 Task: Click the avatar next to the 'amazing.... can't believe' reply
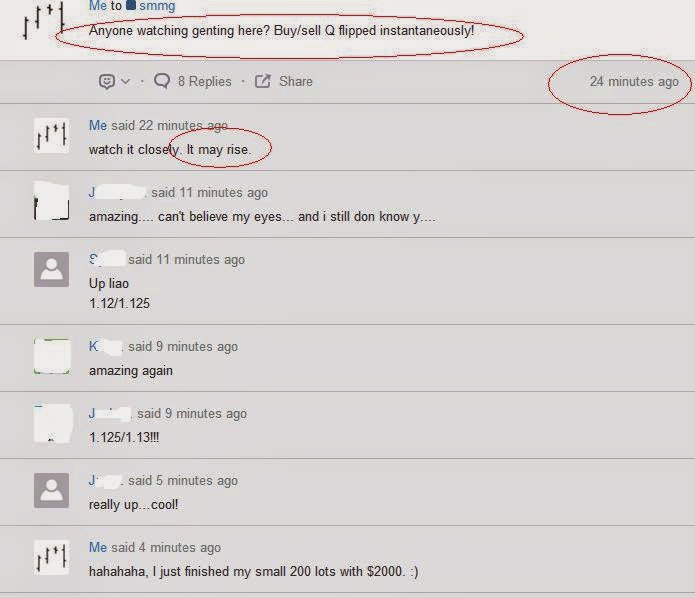(x=51, y=202)
